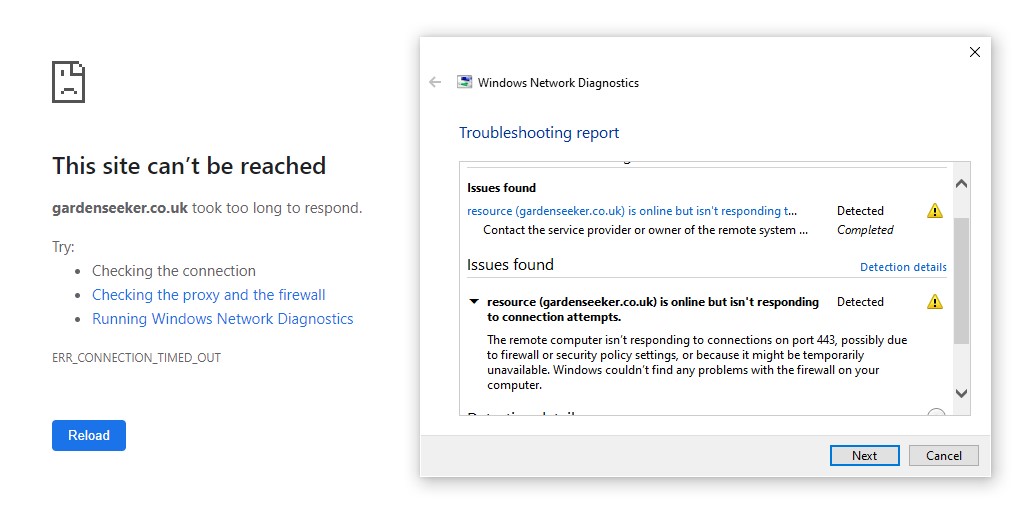Cancel the network diagnostics dialog
1034x524 pixels.
943,456
